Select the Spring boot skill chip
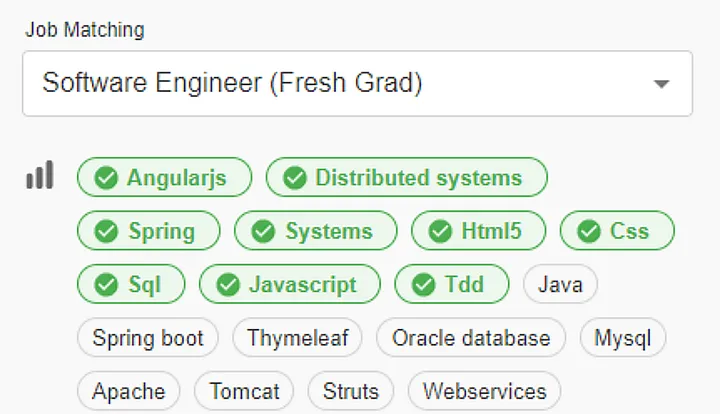This screenshot has height=414, width=720. click(148, 337)
